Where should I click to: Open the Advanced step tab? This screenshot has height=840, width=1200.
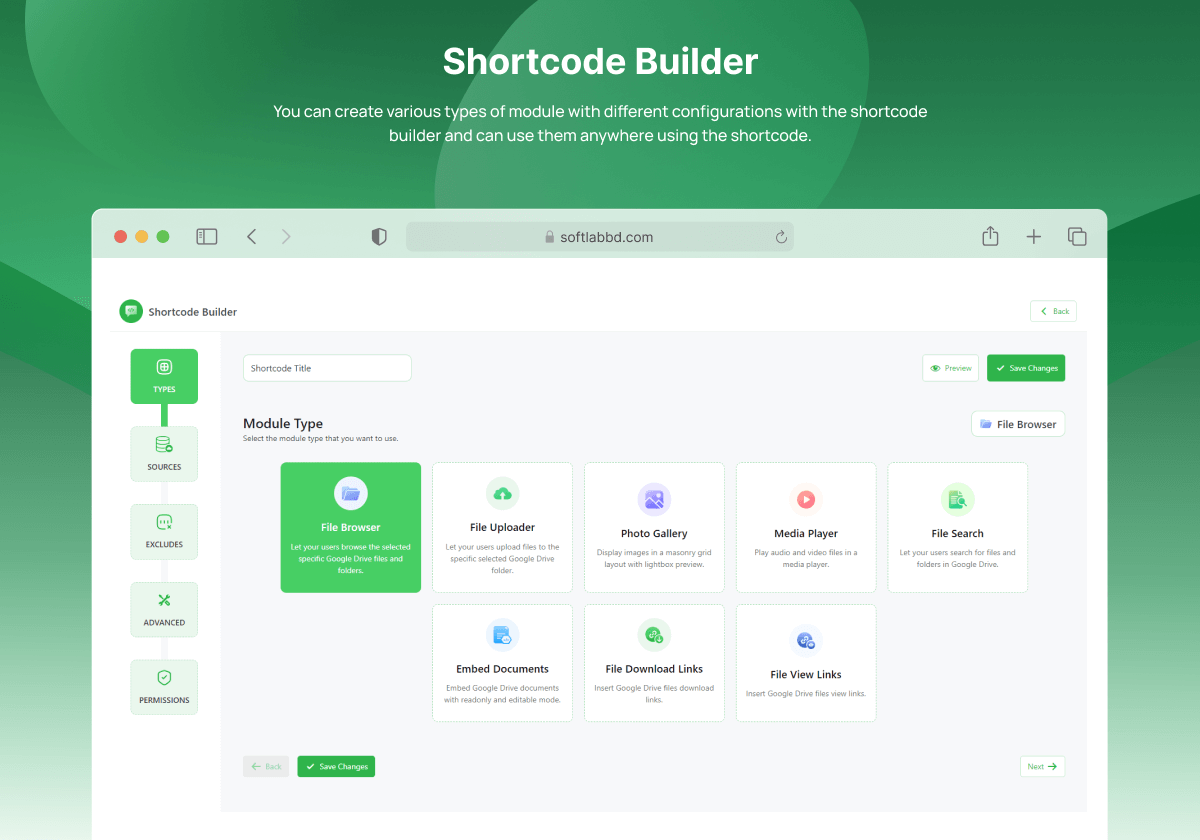[164, 610]
